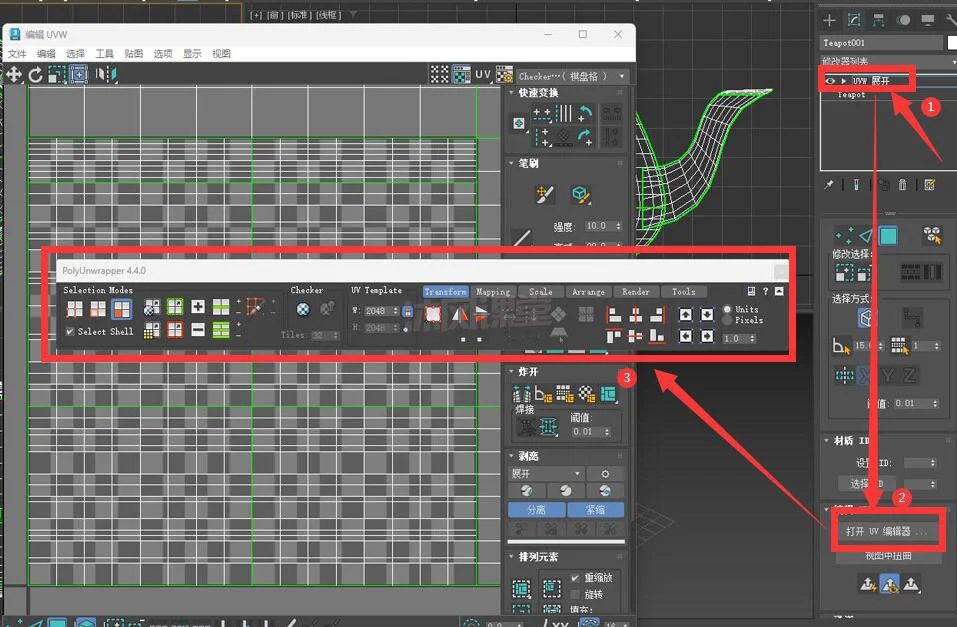The height and width of the screenshot is (627, 957).
Task: Click the Mirror icon in UVW editor toolbar
Action: click(x=106, y=74)
